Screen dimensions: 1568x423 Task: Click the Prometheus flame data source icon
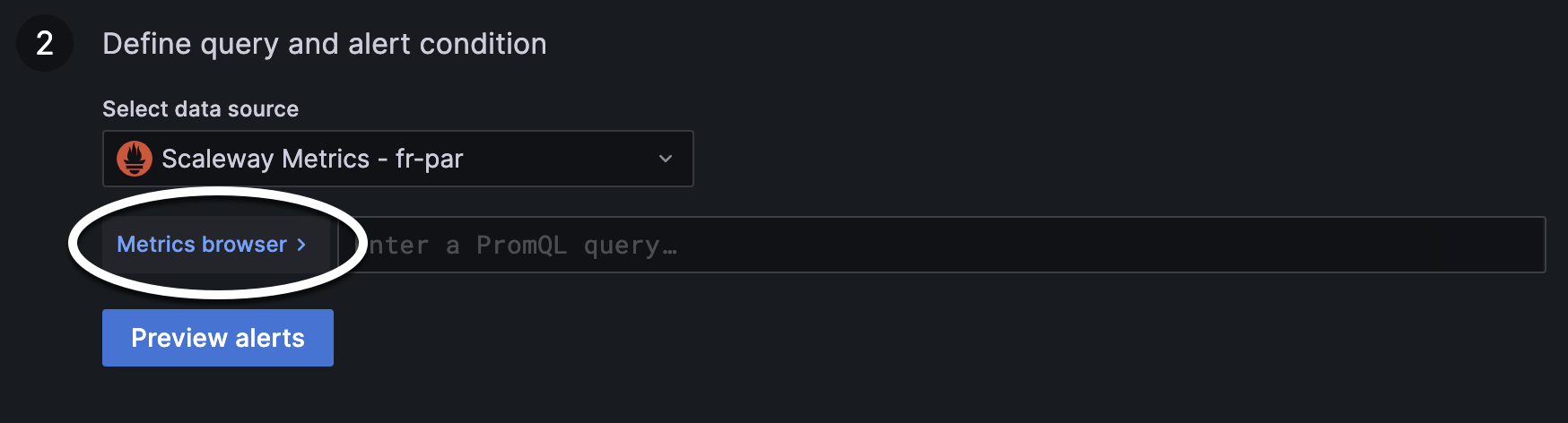point(135,159)
